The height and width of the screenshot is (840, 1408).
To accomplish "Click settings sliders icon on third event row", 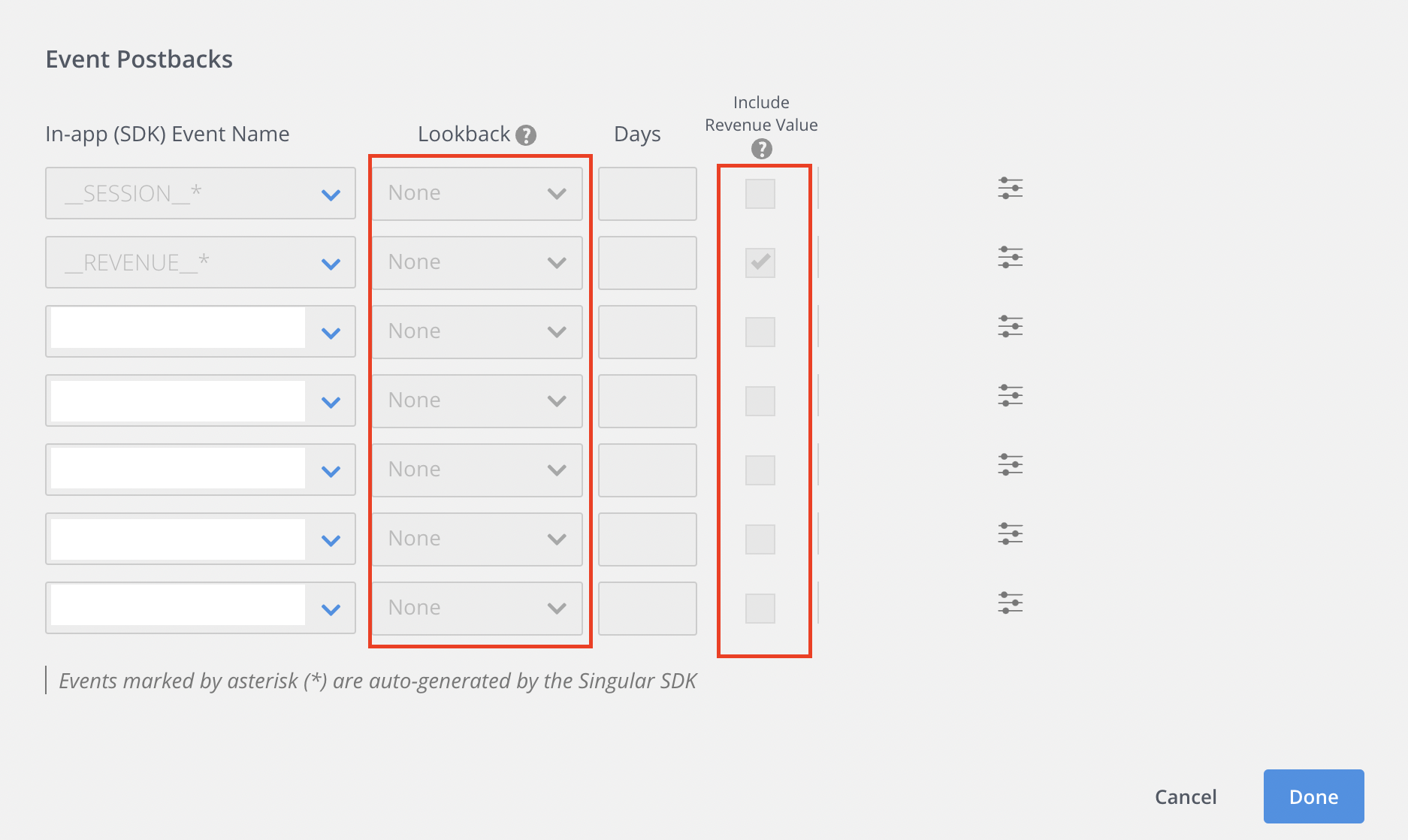I will (x=1010, y=326).
